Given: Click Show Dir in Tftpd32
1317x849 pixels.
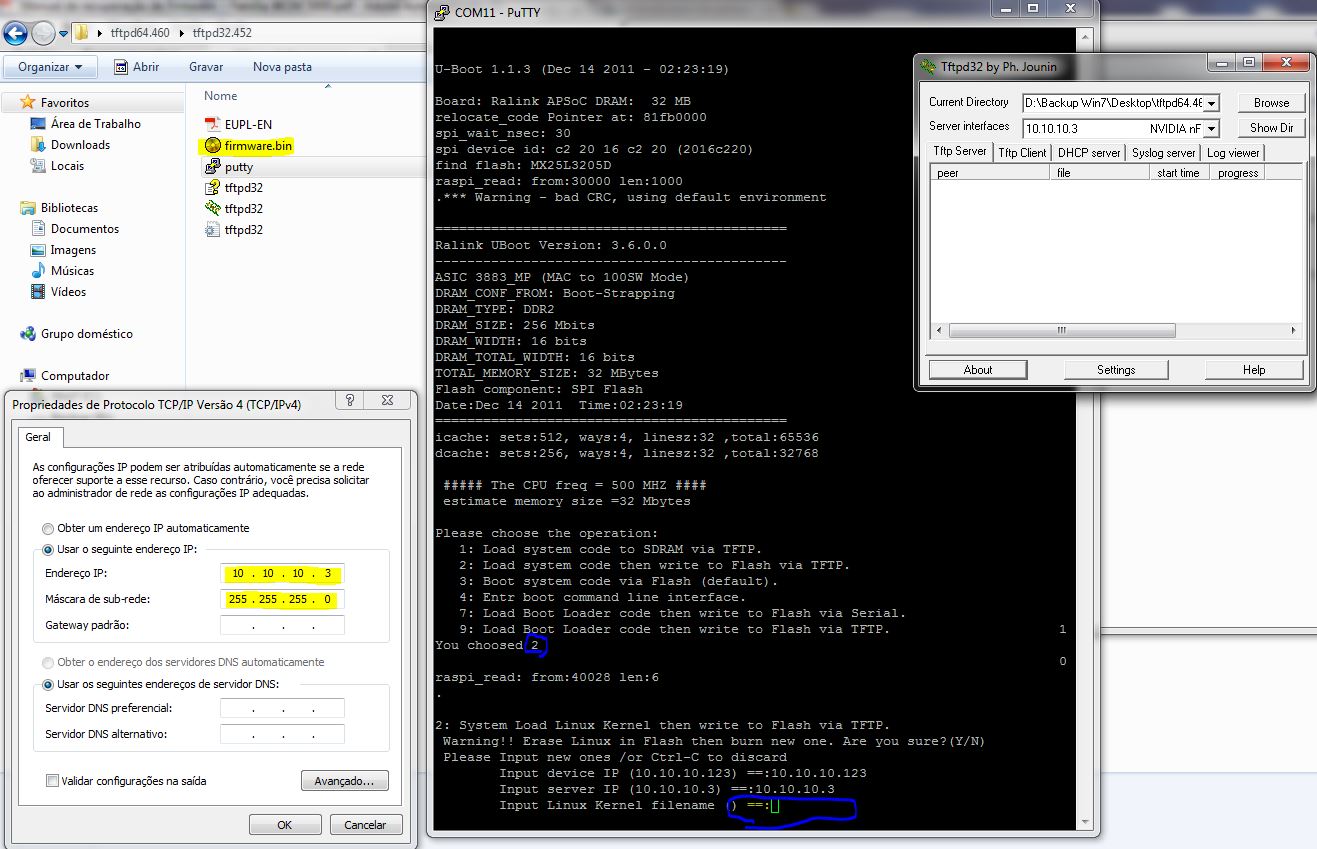Looking at the screenshot, I should pyautogui.click(x=1271, y=128).
